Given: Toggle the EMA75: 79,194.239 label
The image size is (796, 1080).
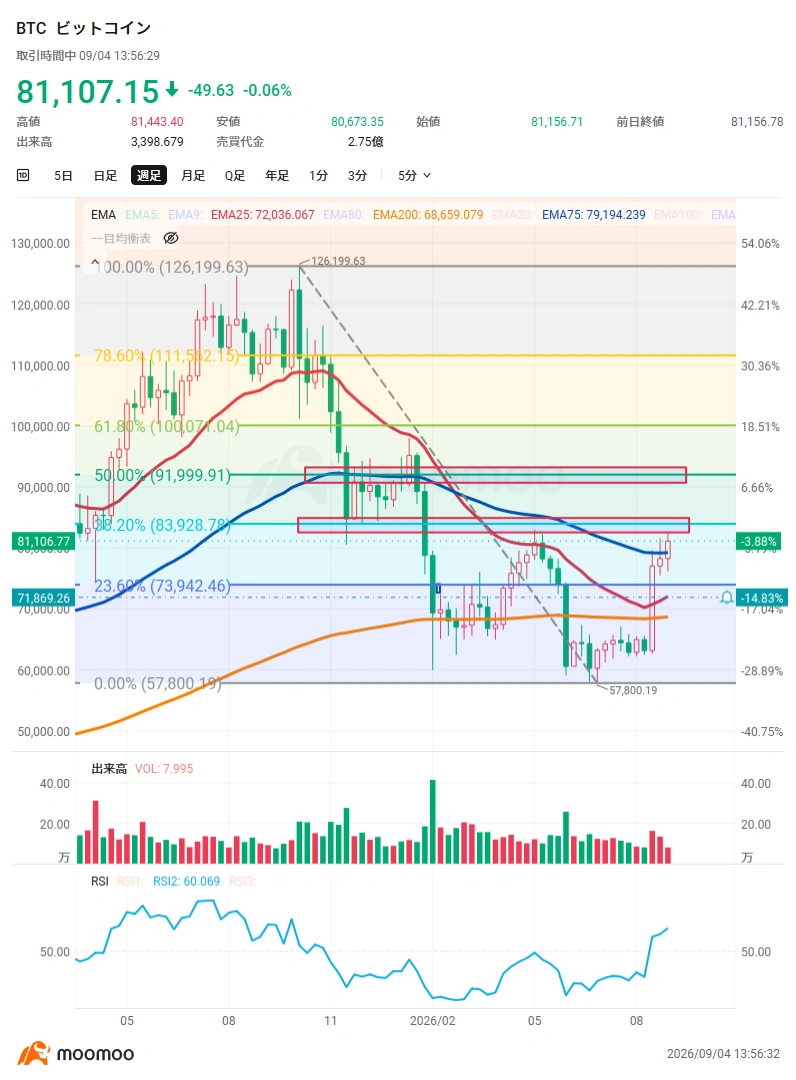Looking at the screenshot, I should 594,215.
